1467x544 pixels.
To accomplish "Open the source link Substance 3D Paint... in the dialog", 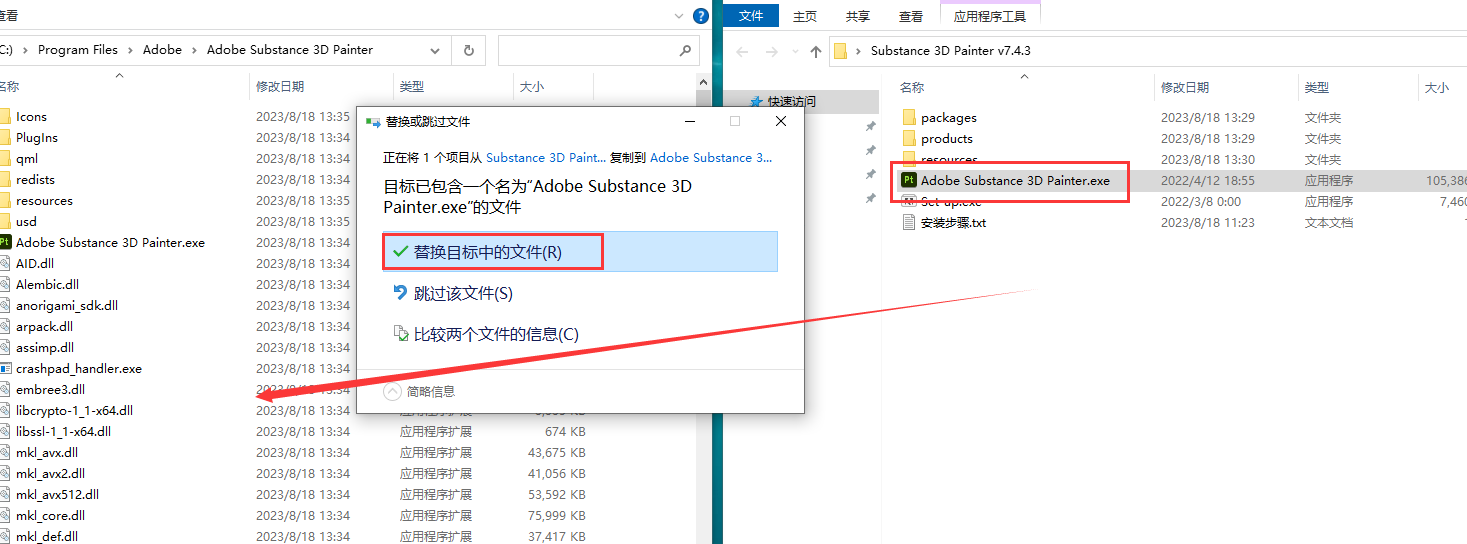I will (x=546, y=157).
